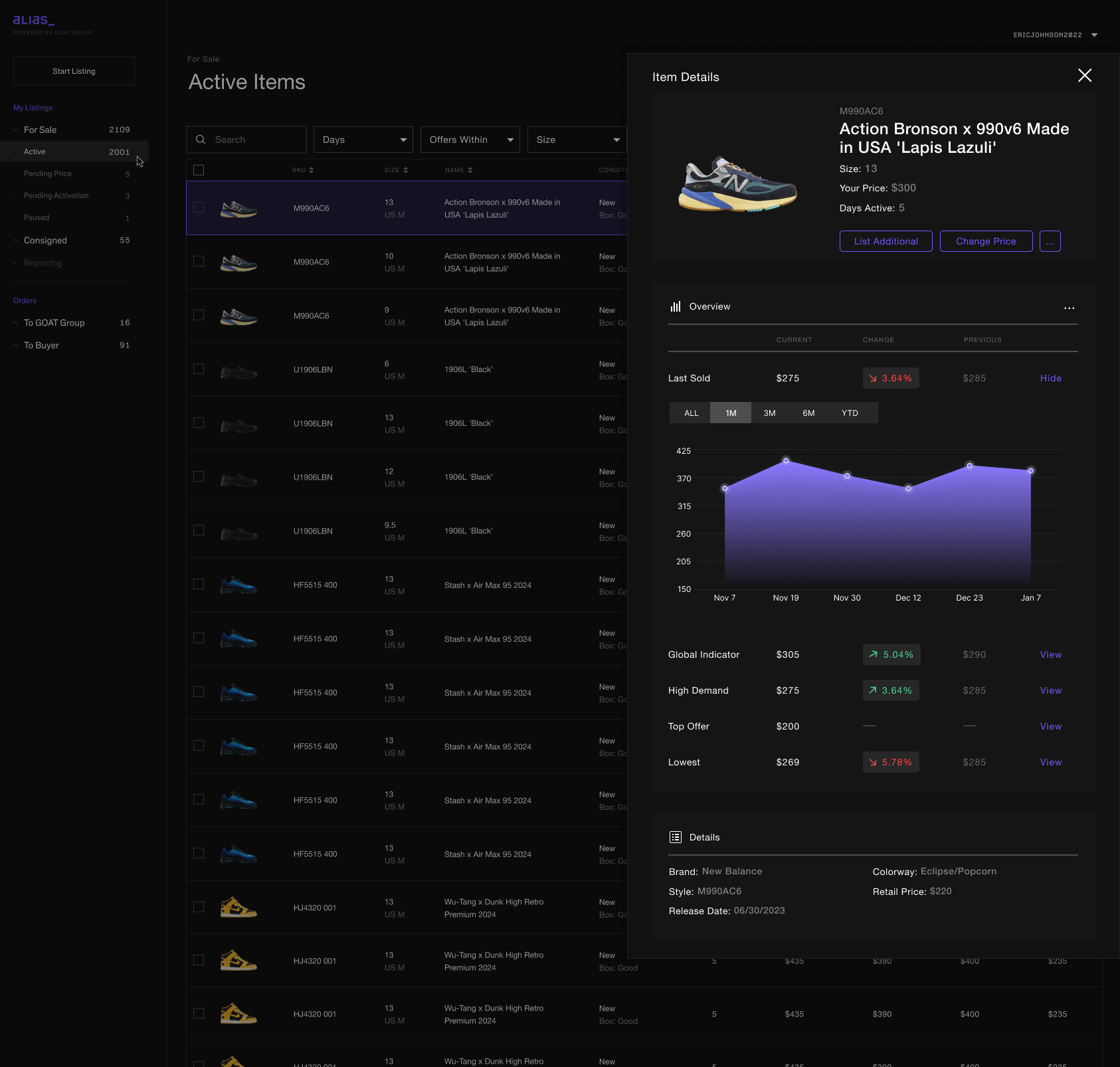View the Global Indicator details
The height and width of the screenshot is (1067, 1120).
1051,654
